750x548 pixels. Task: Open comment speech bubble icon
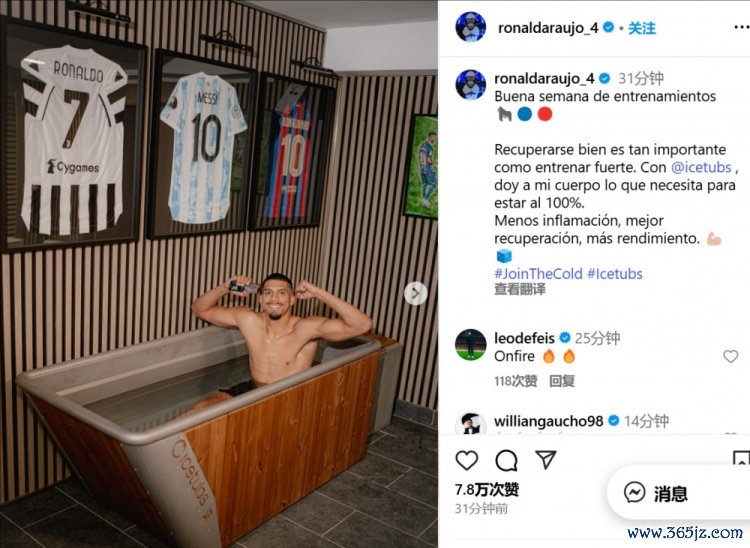[506, 460]
